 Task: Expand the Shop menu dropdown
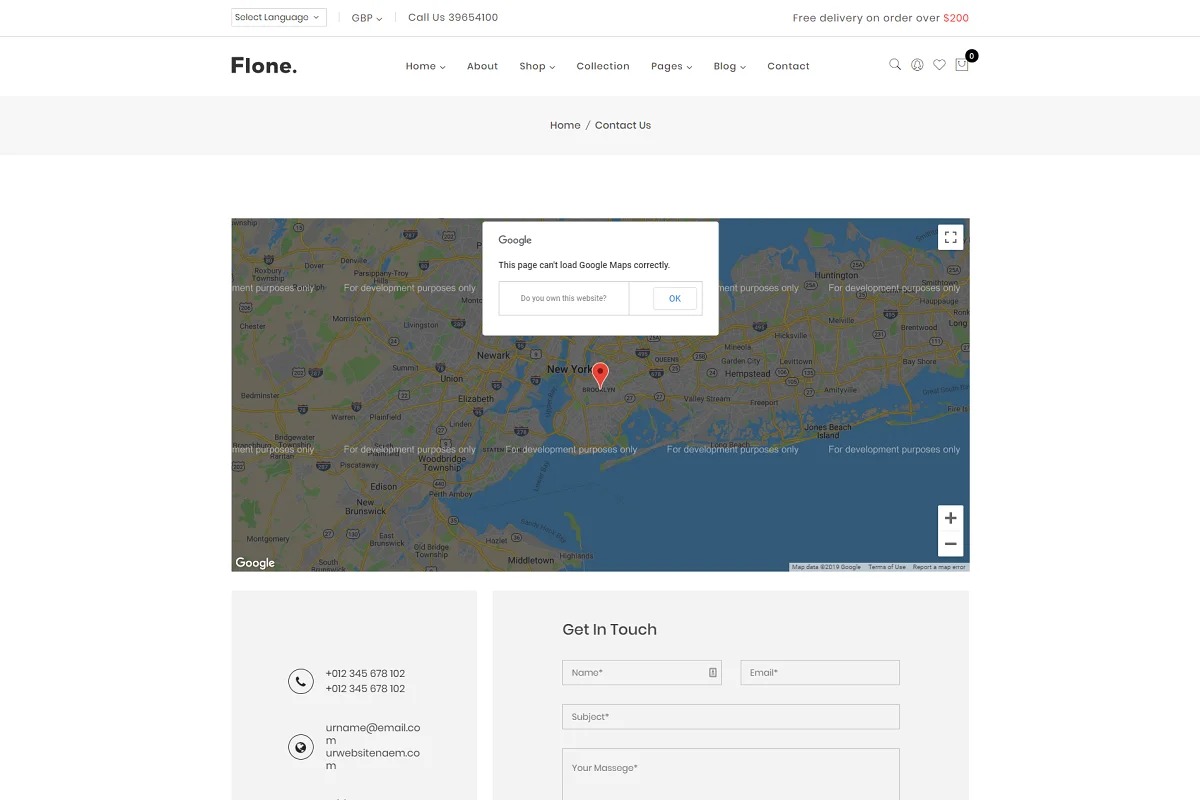537,66
